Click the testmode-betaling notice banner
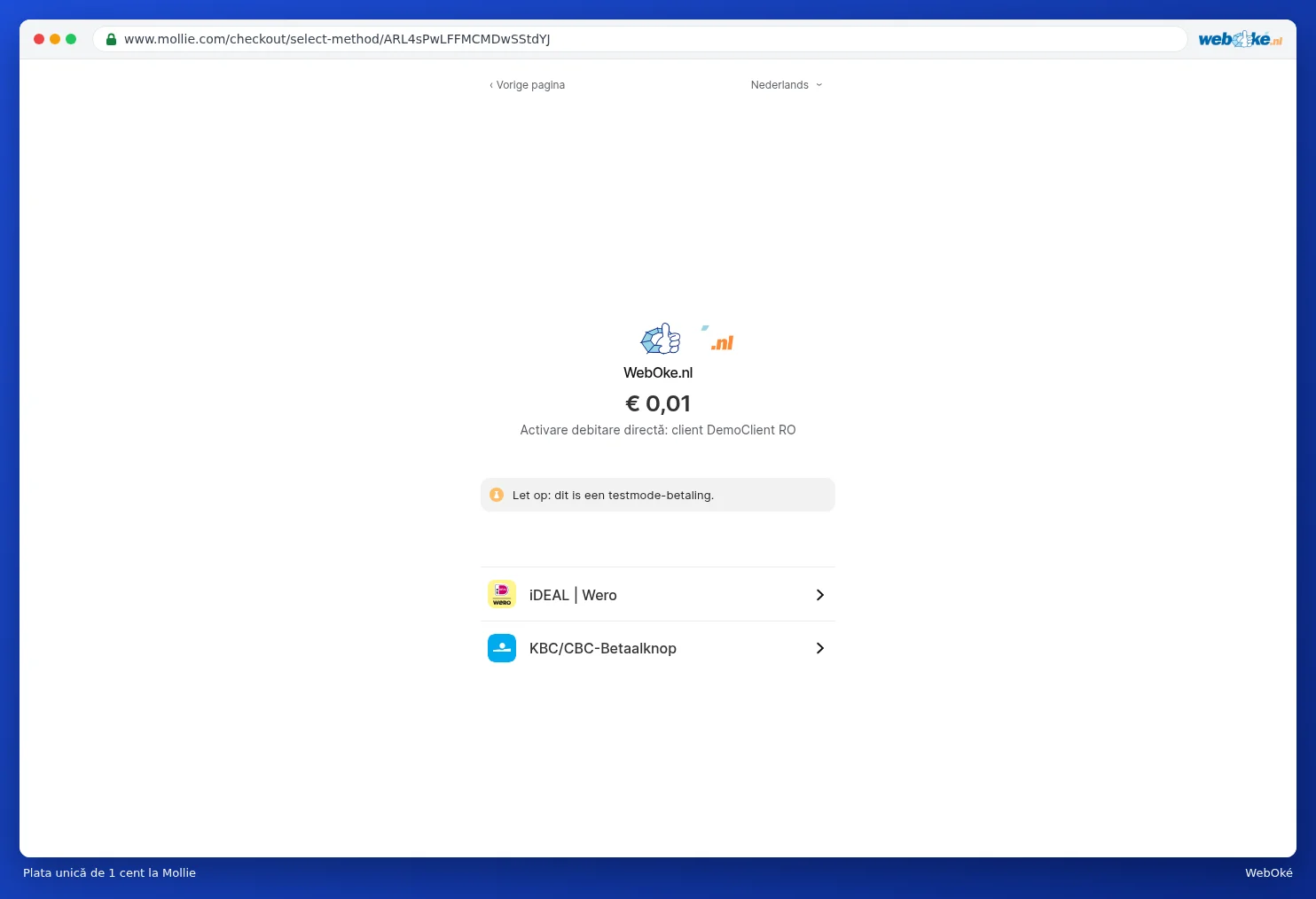The width and height of the screenshot is (1316, 899). coord(658,495)
